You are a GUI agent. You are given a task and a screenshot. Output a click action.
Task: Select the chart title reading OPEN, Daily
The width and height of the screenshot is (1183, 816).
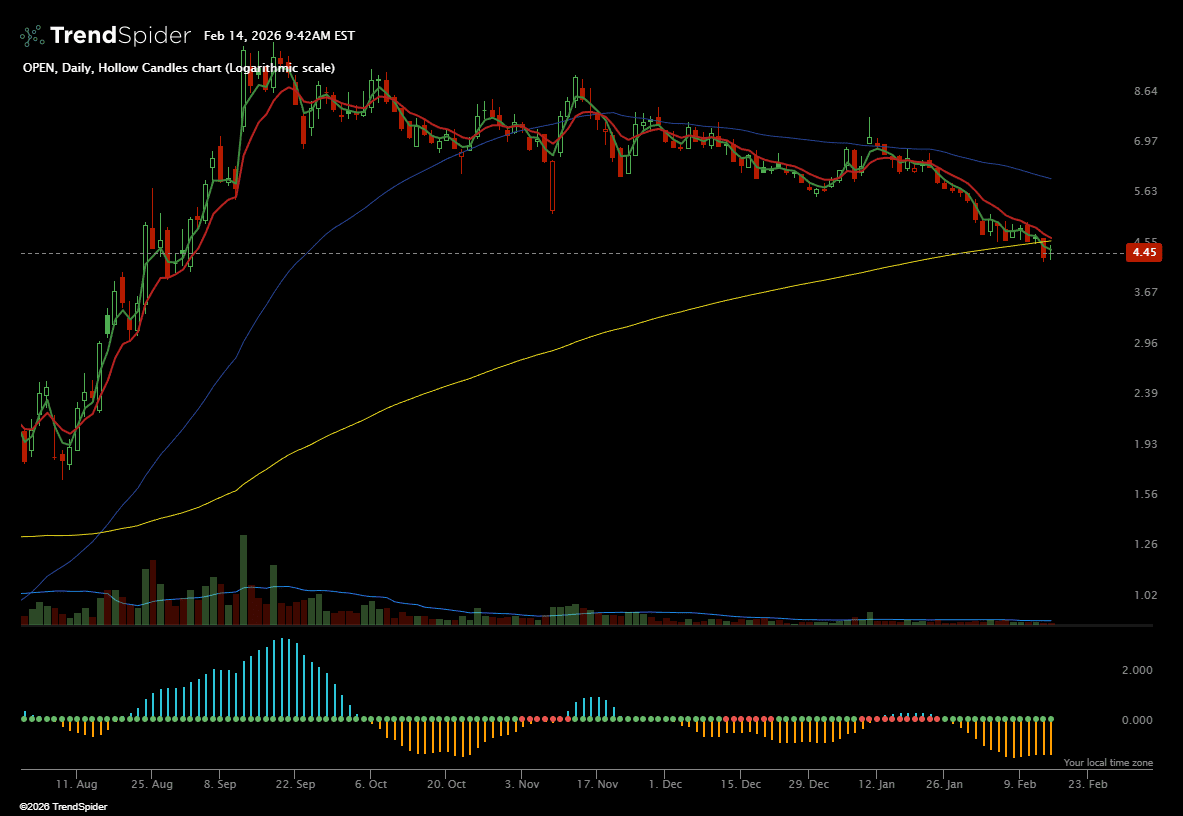[178, 68]
